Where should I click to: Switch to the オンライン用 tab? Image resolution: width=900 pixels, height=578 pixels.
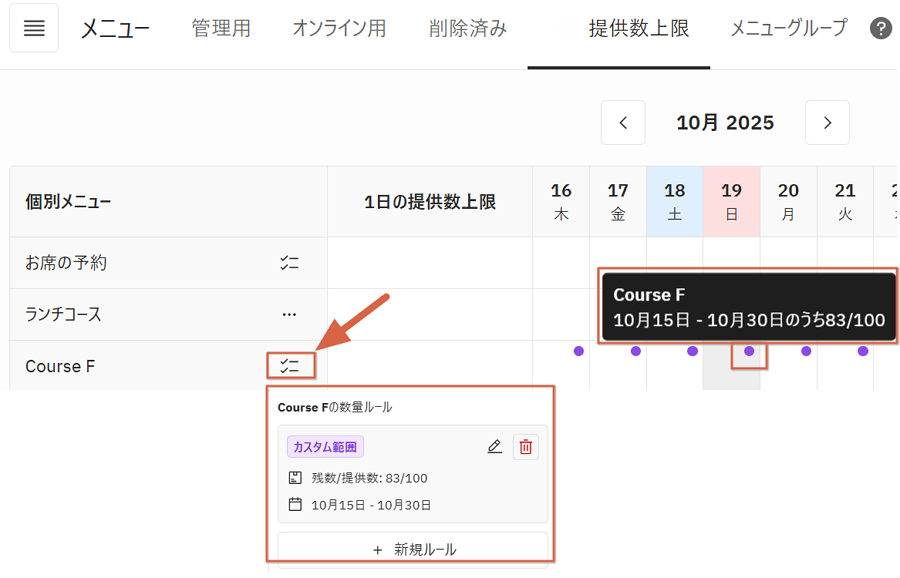[x=339, y=28]
